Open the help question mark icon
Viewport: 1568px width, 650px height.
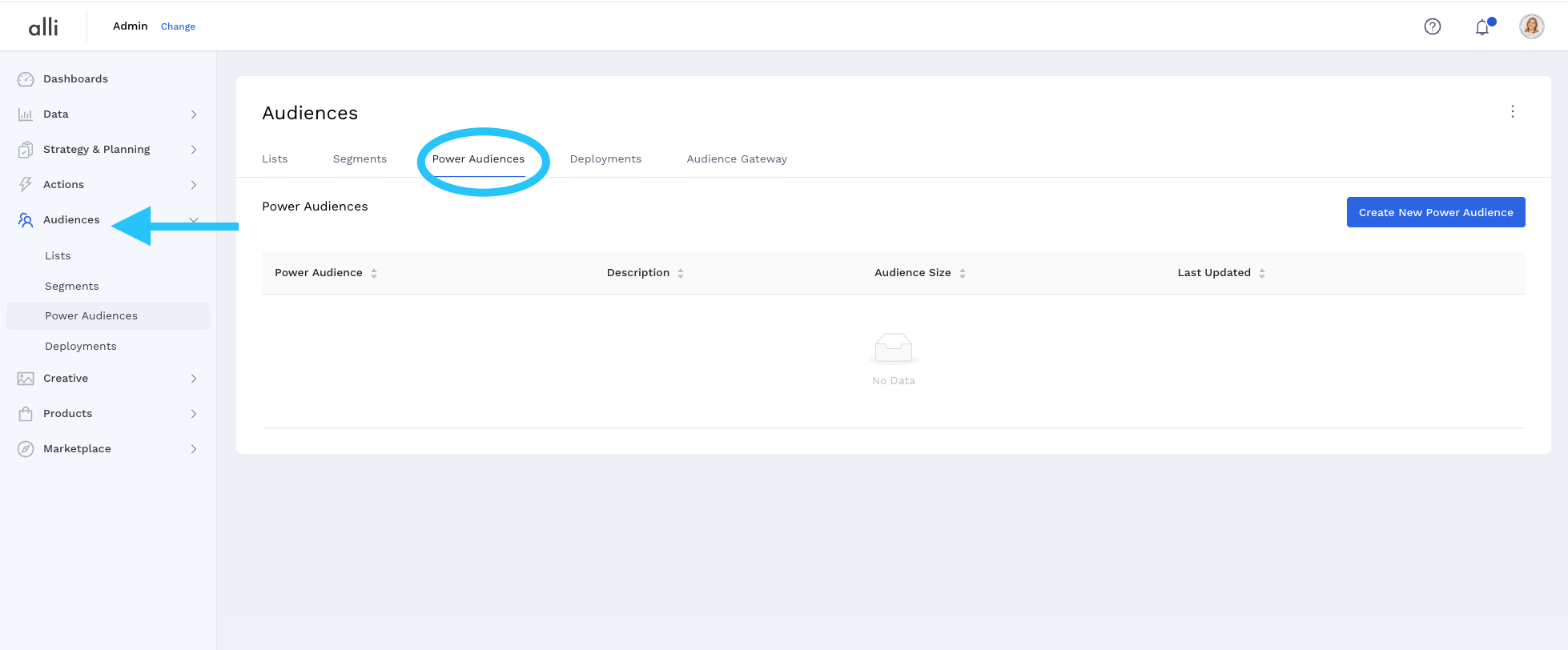click(1432, 26)
